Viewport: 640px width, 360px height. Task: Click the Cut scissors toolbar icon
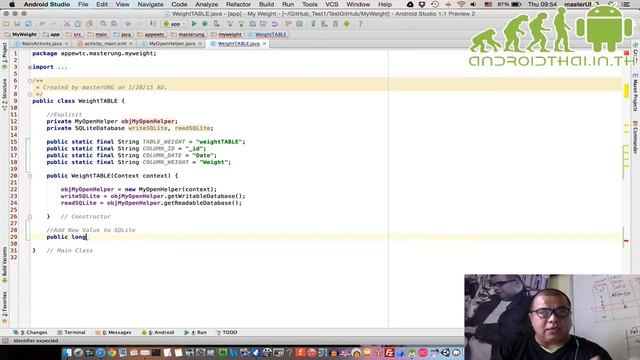(67, 24)
